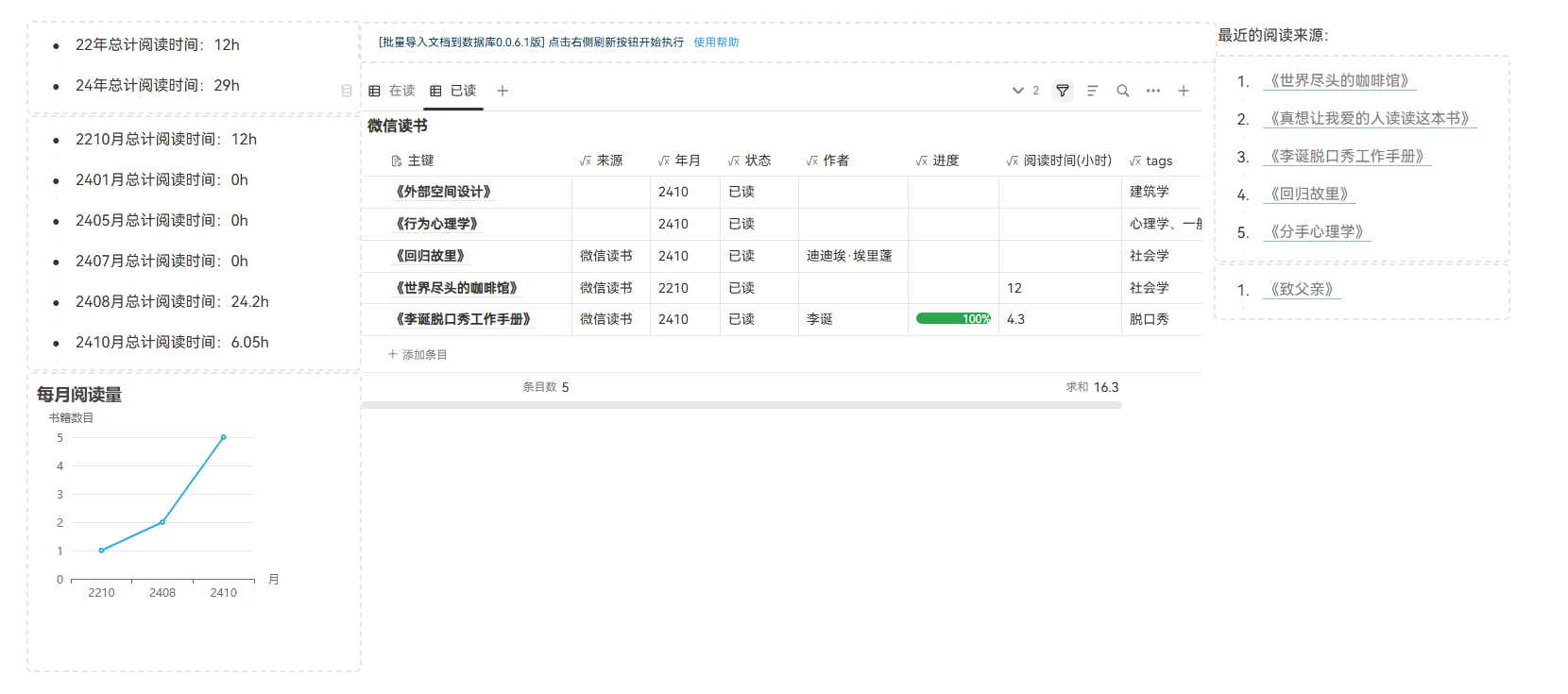
Task: Add new entry with toolbar plus icon
Action: [x=1184, y=91]
